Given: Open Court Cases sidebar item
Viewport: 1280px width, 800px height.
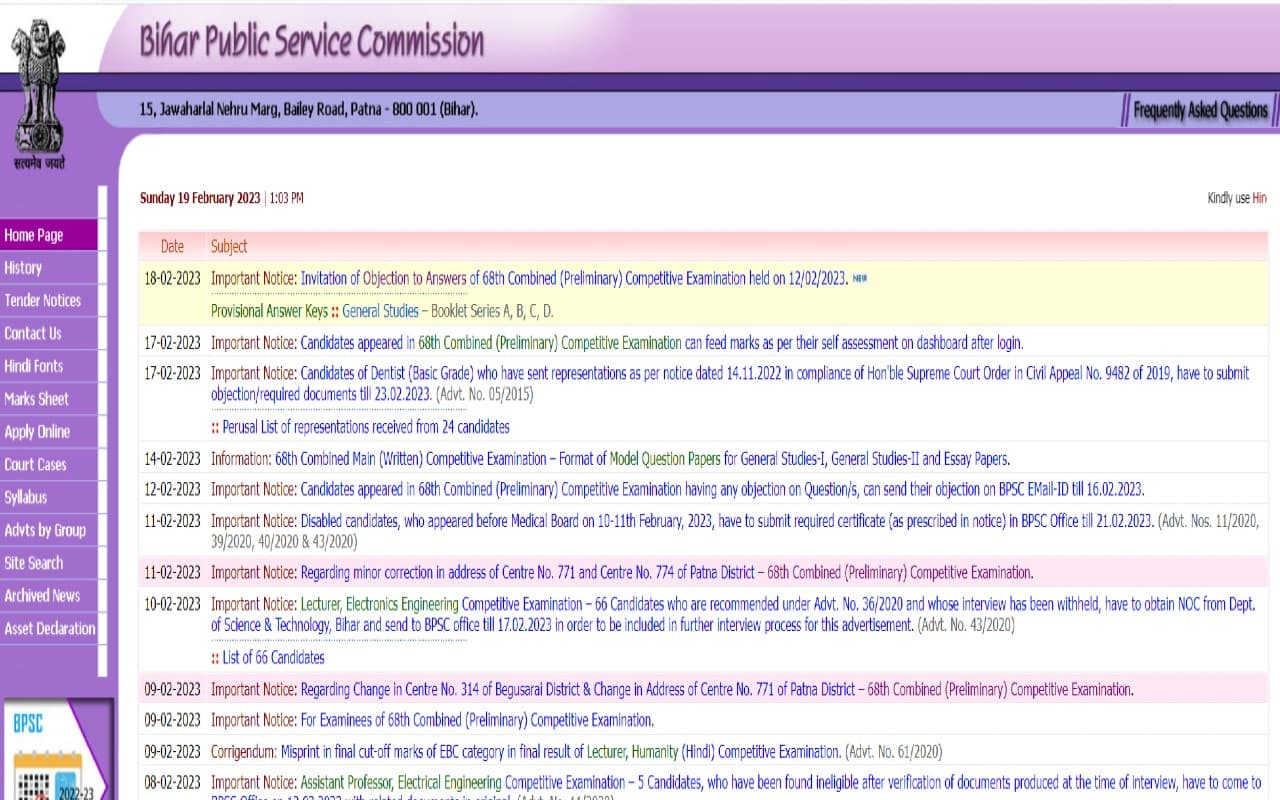Looking at the screenshot, I should pyautogui.click(x=35, y=465).
